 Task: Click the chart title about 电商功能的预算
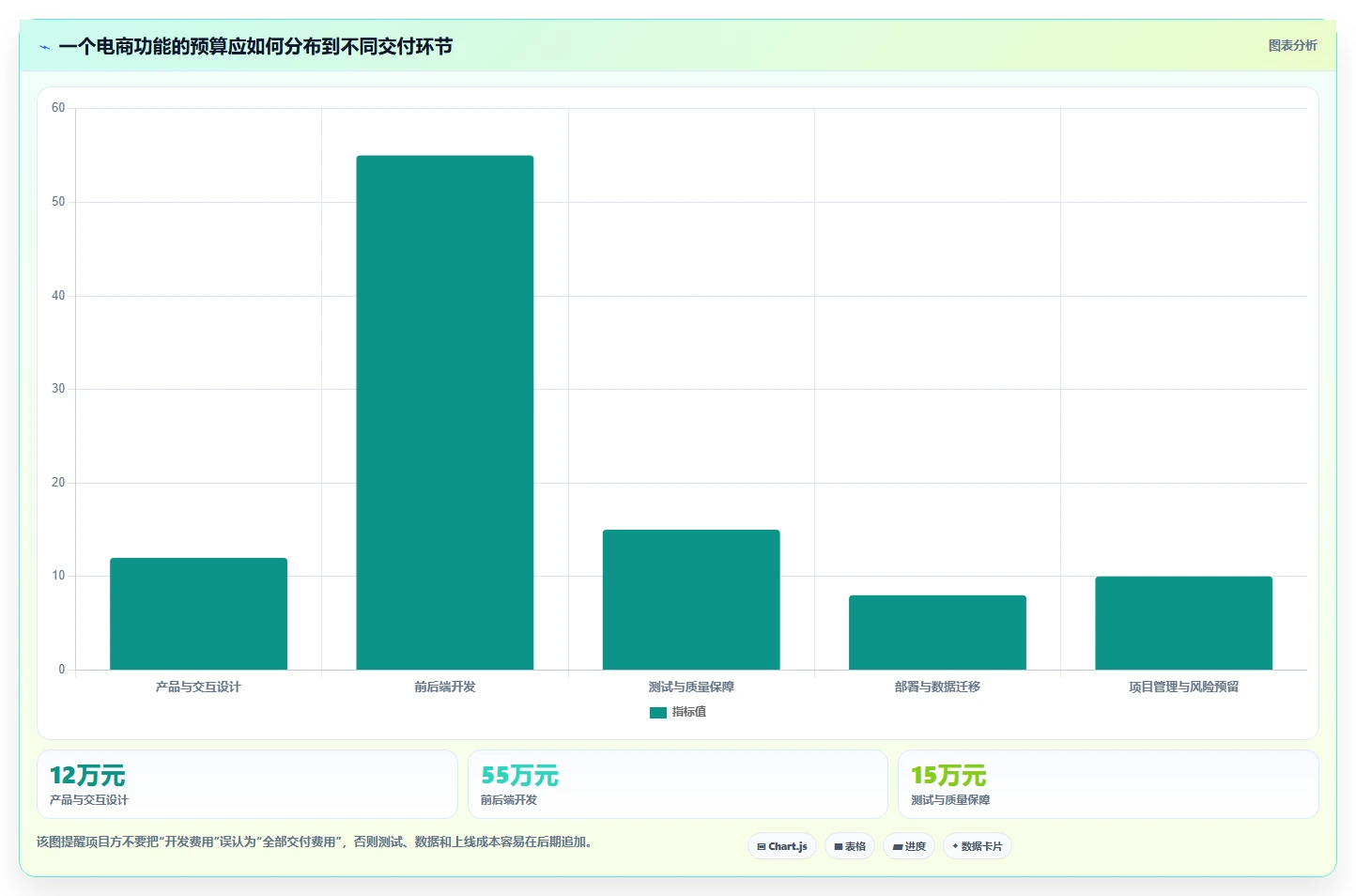click(x=255, y=46)
